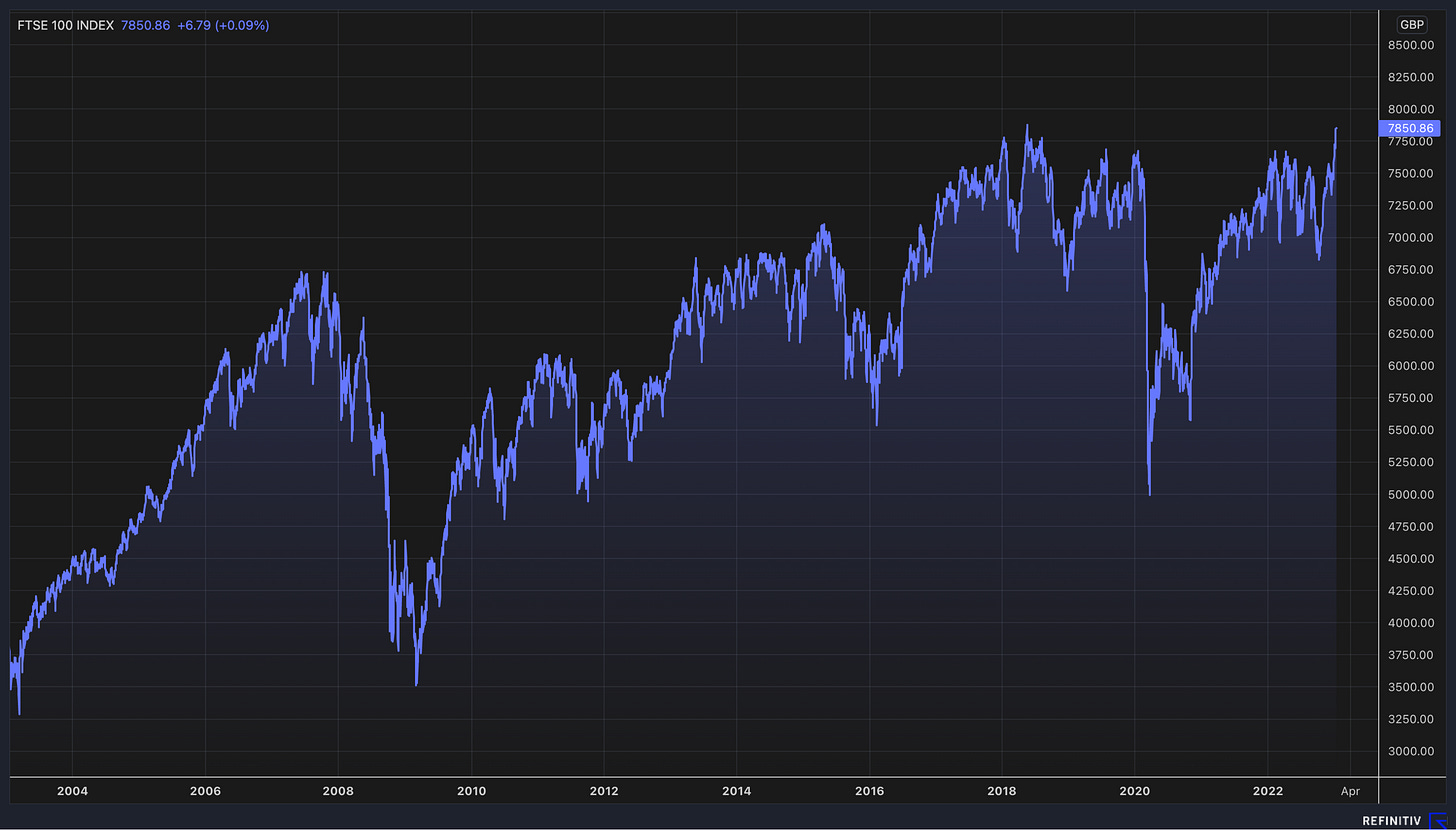Select the 2012 year on time axis
The width and height of the screenshot is (1456, 830).
(x=604, y=791)
